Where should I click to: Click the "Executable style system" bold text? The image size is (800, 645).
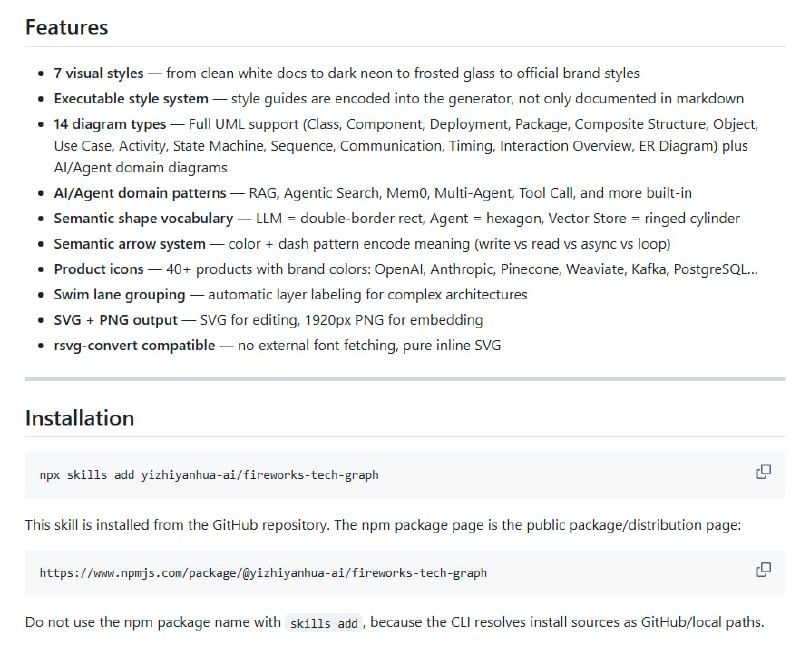[x=131, y=99]
